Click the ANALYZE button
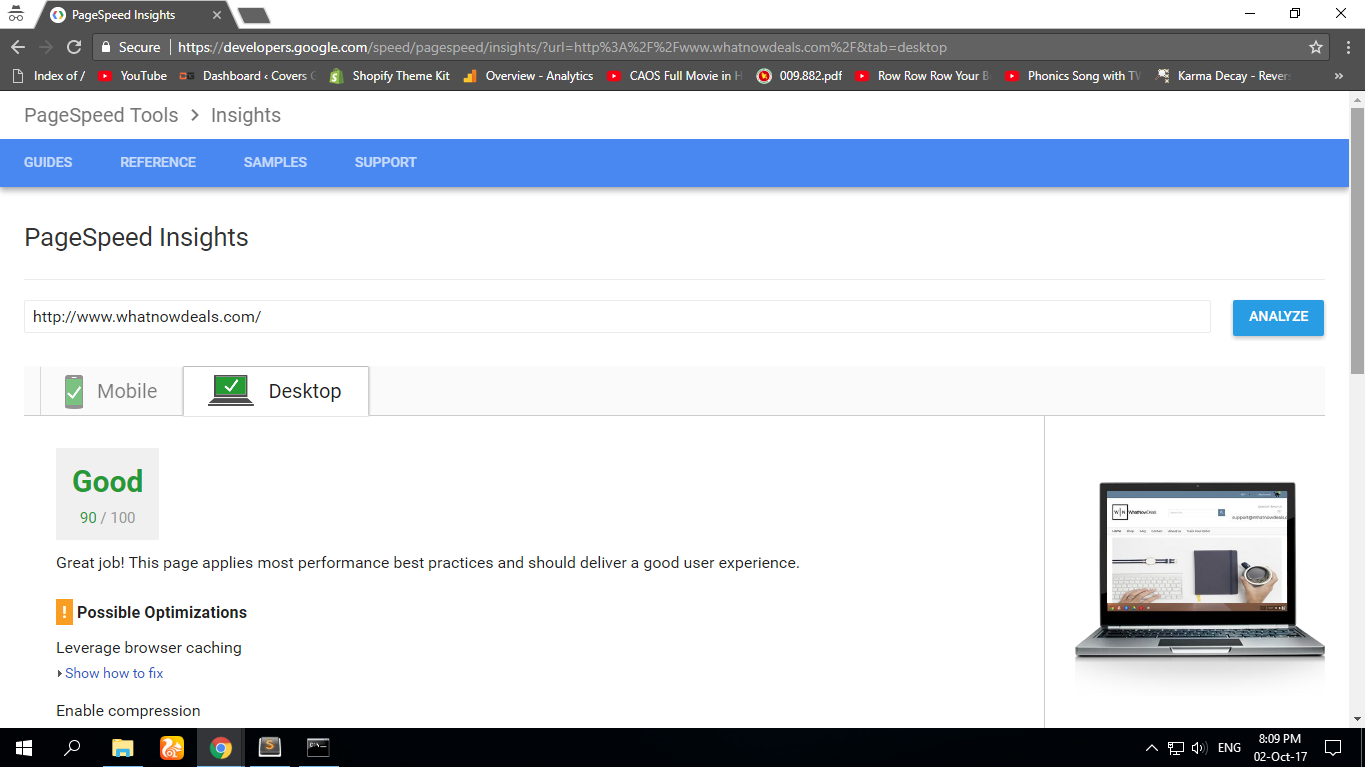 [1278, 317]
